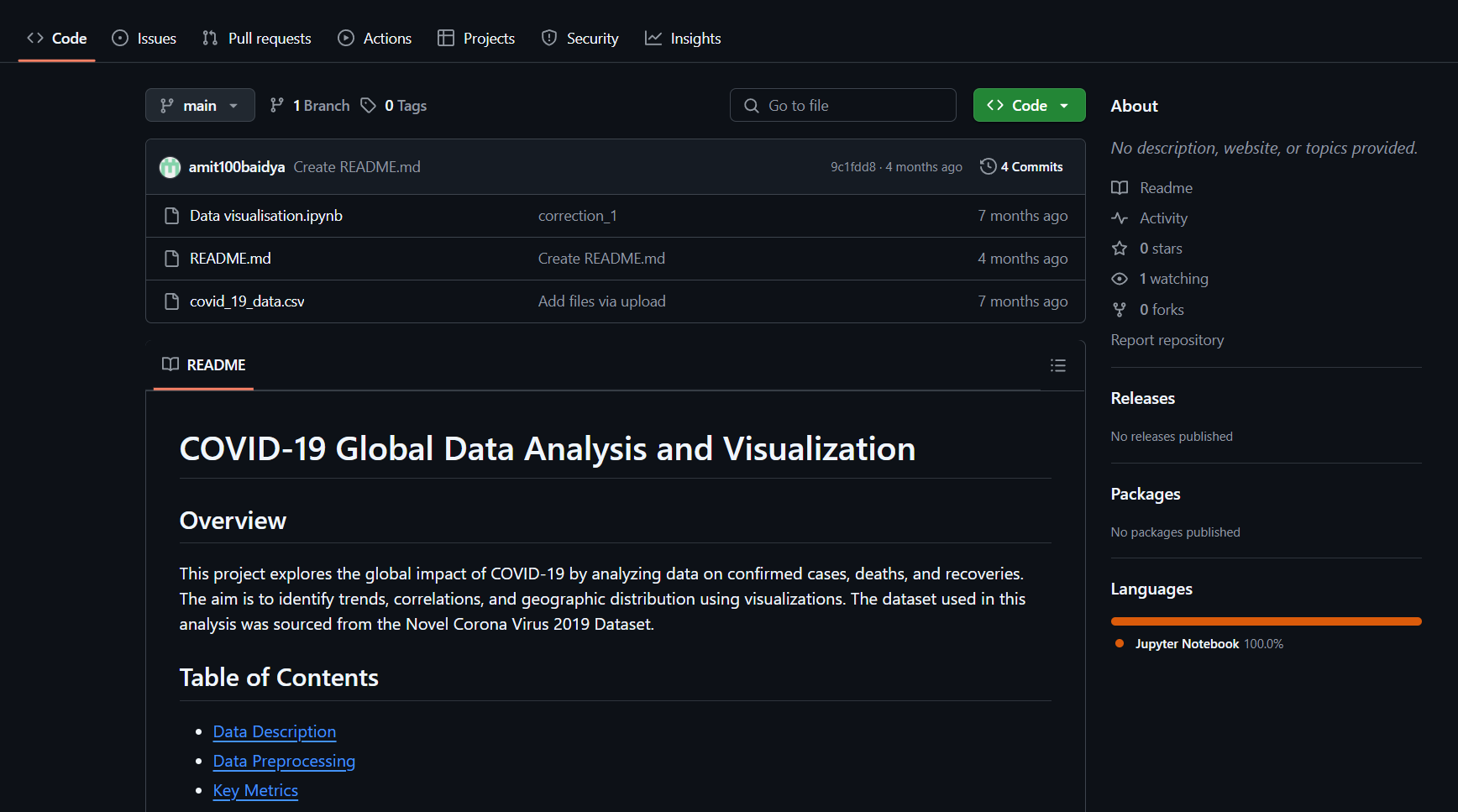Click file icon next to covid_19_data.csv

172,301
